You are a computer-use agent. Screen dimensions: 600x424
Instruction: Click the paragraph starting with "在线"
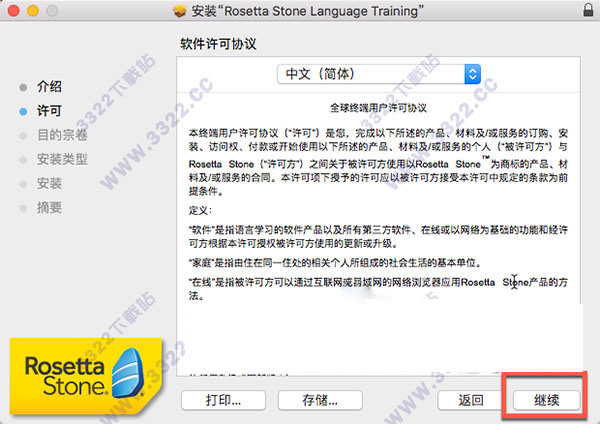pos(378,289)
